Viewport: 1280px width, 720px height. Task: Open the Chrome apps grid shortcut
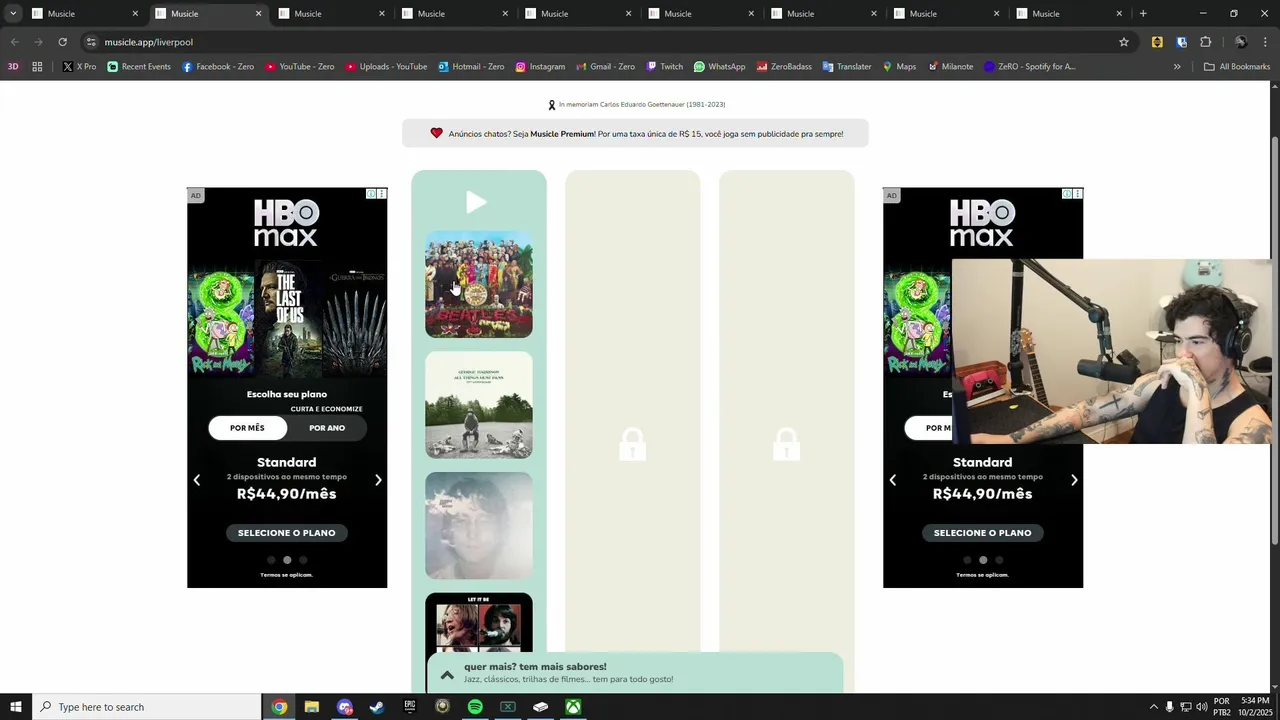pyautogui.click(x=37, y=67)
